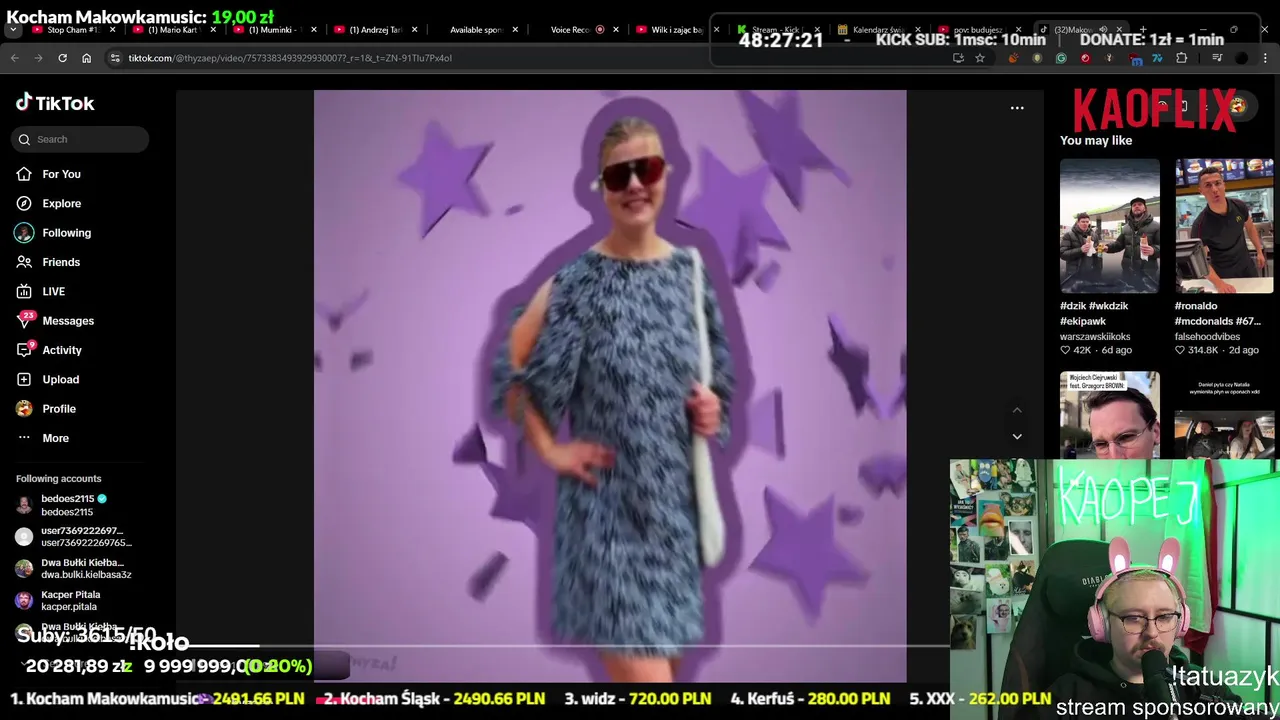This screenshot has height=720, width=1280.
Task: Click the browser Back arrow
Action: tap(14, 58)
